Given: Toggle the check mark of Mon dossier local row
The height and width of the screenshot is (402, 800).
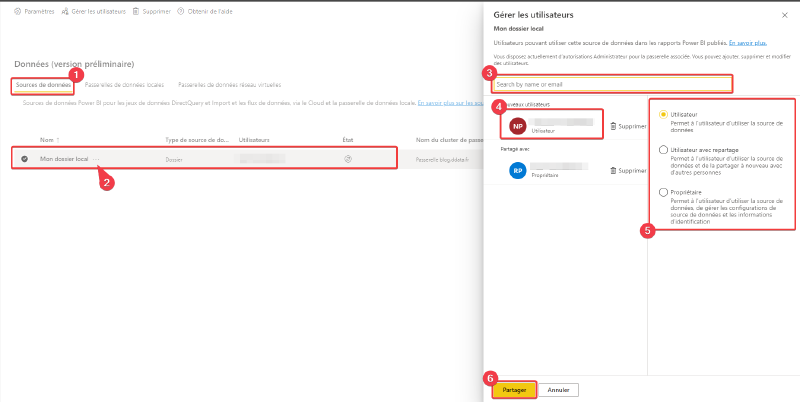Looking at the screenshot, I should [x=24, y=159].
